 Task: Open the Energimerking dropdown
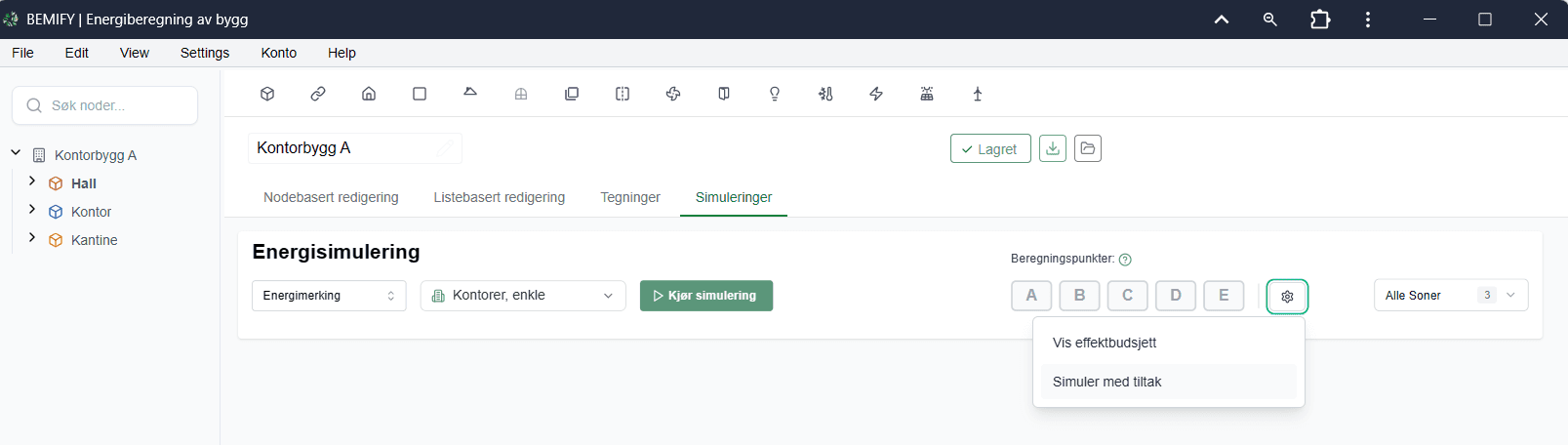[329, 296]
